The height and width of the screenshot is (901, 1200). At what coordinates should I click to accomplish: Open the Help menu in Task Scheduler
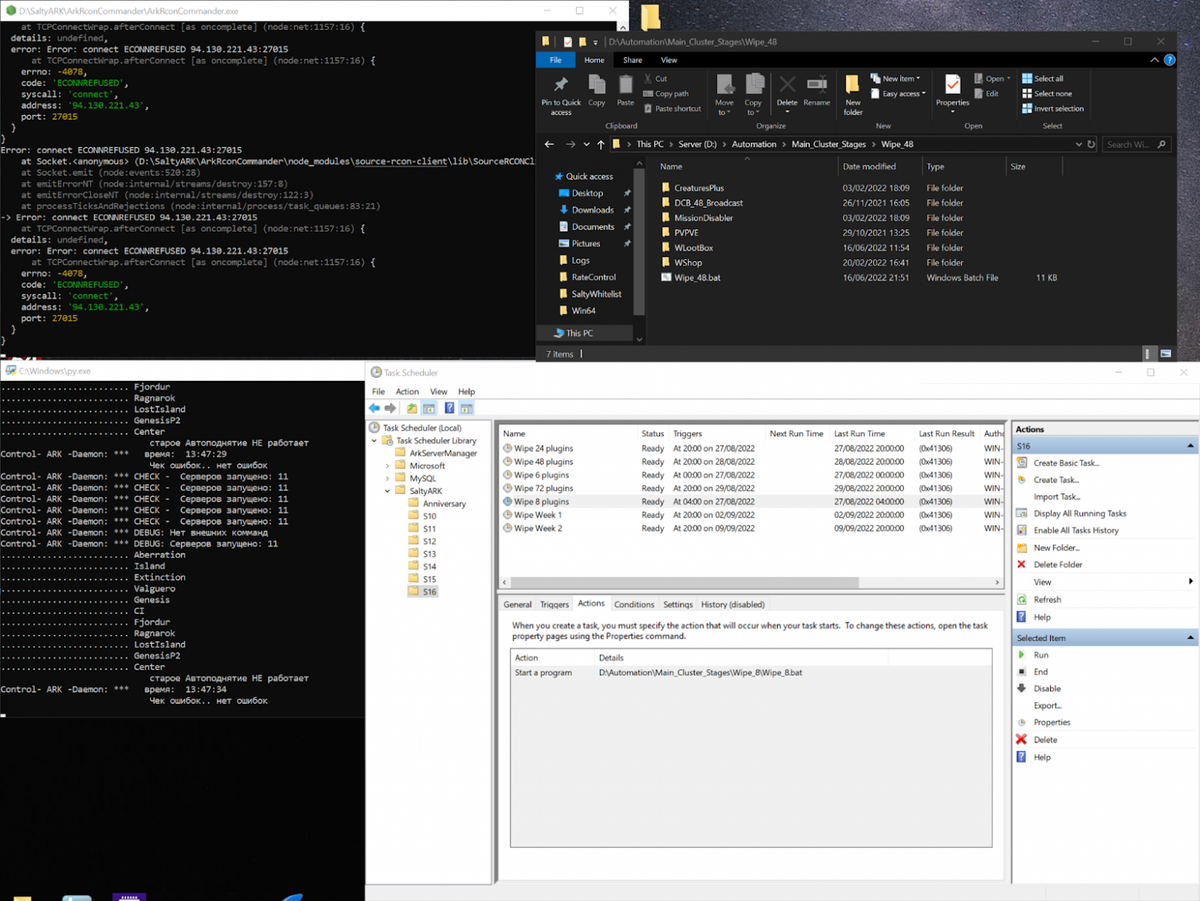[466, 392]
